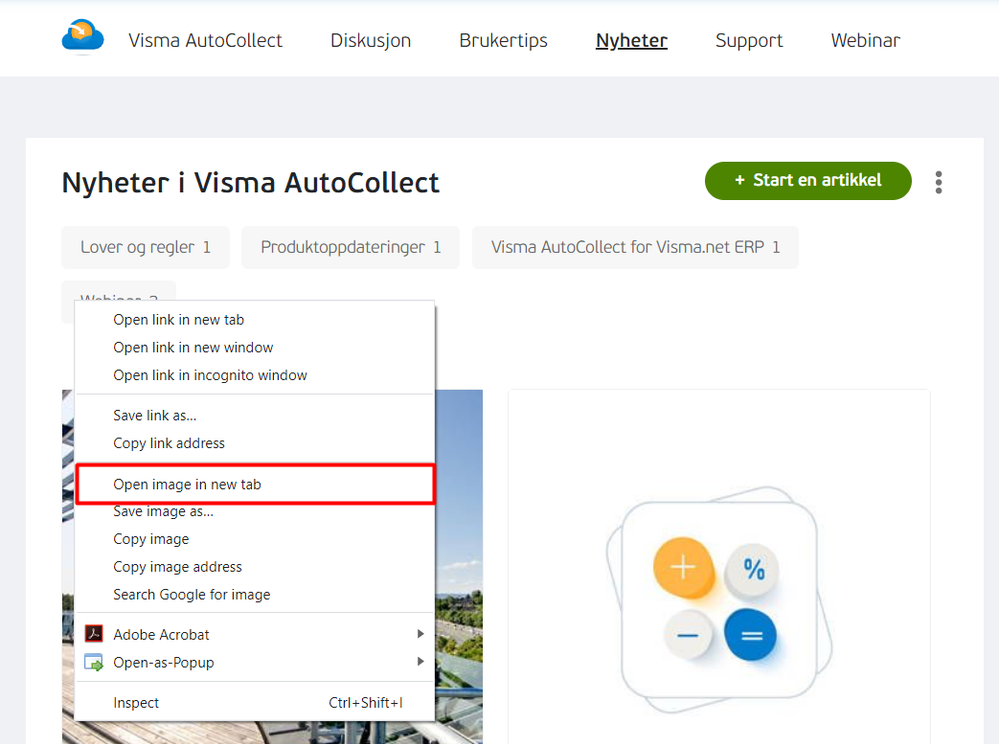This screenshot has width=999, height=744.
Task: Select Open link in incognito window
Action: click(255, 375)
